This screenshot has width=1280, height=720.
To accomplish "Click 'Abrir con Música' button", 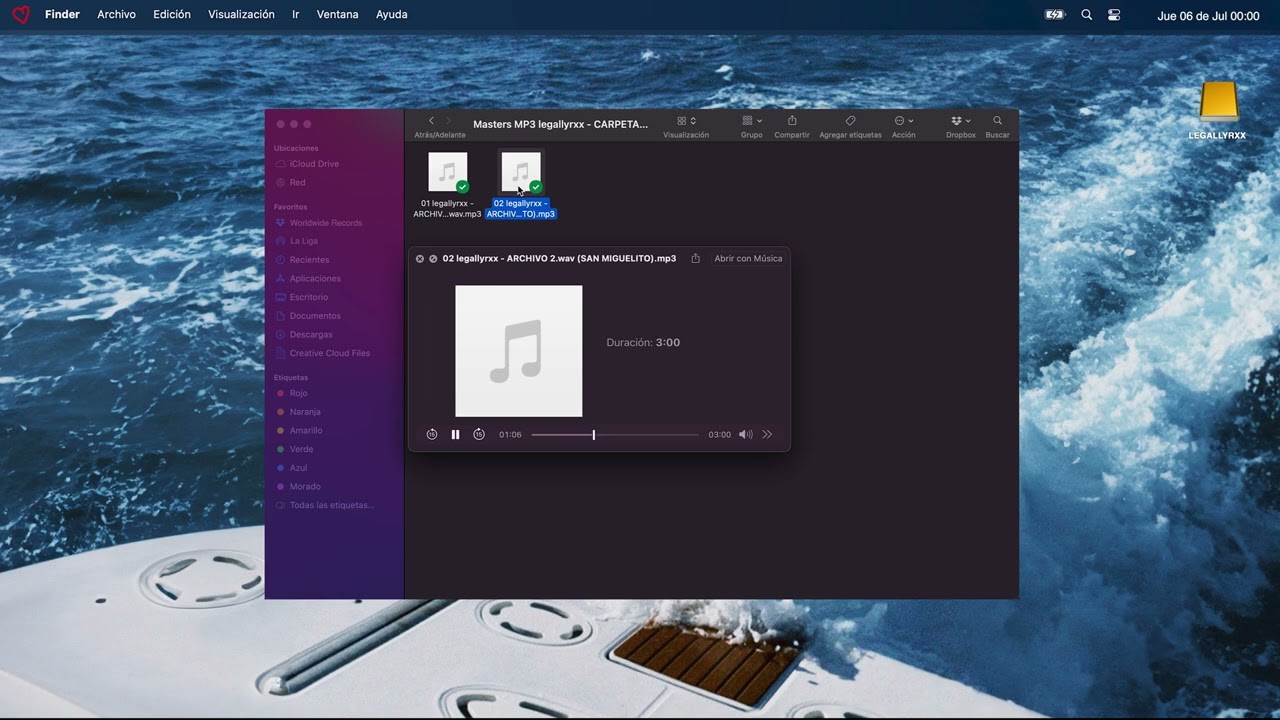I will tap(748, 258).
